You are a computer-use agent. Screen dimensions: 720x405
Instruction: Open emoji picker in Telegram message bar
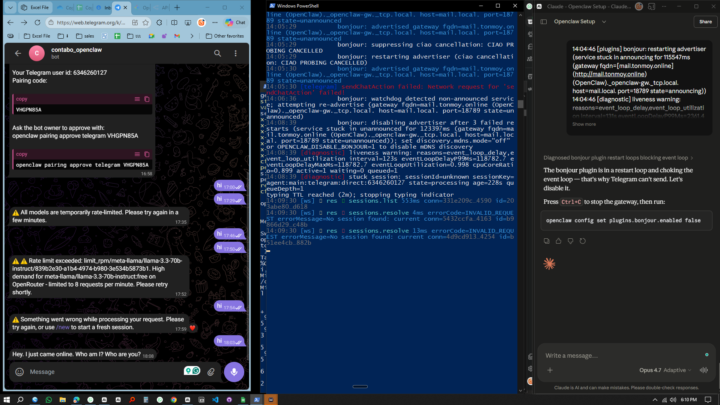click(19, 372)
